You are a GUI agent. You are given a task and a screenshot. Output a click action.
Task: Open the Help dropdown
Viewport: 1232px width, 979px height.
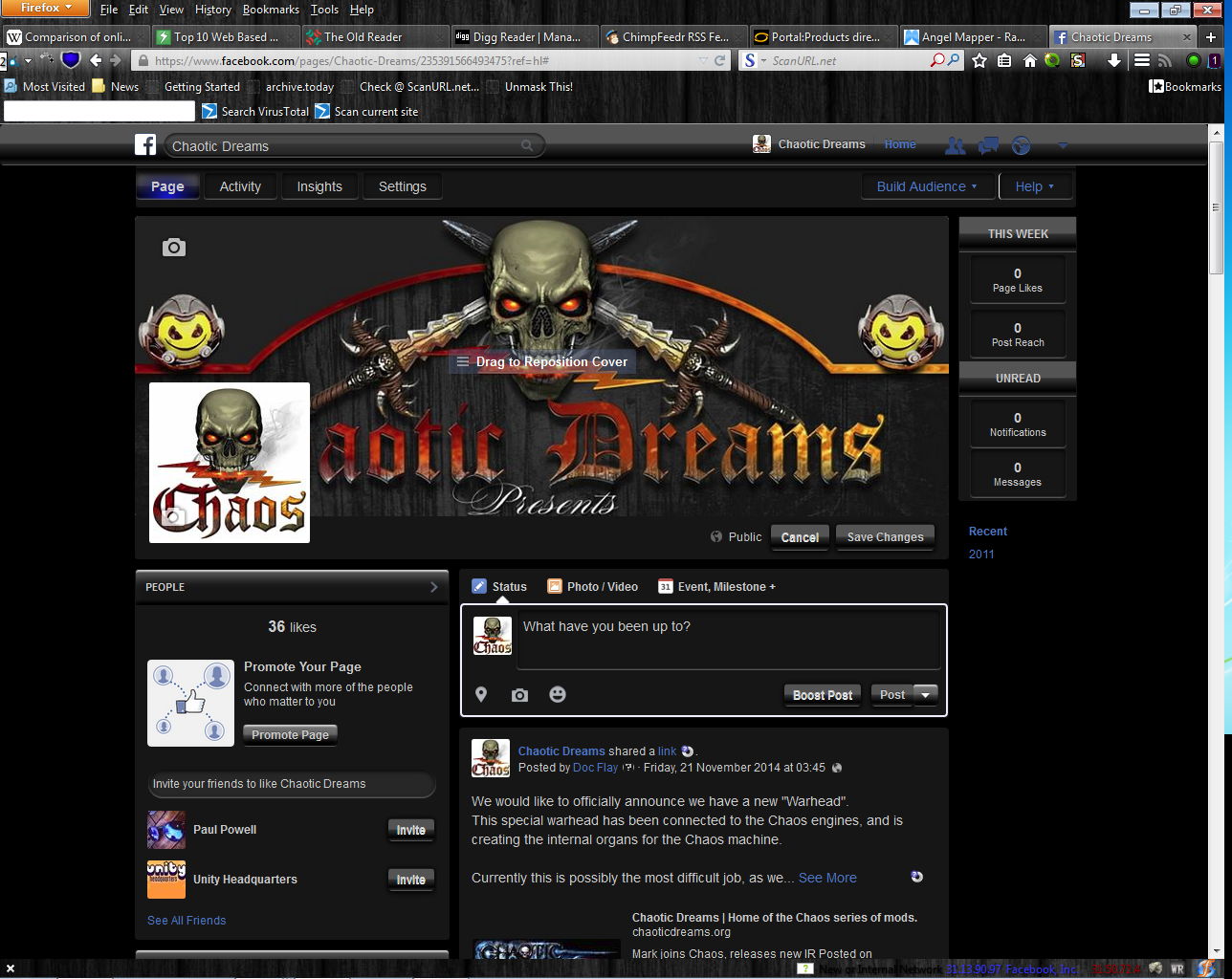(1035, 186)
